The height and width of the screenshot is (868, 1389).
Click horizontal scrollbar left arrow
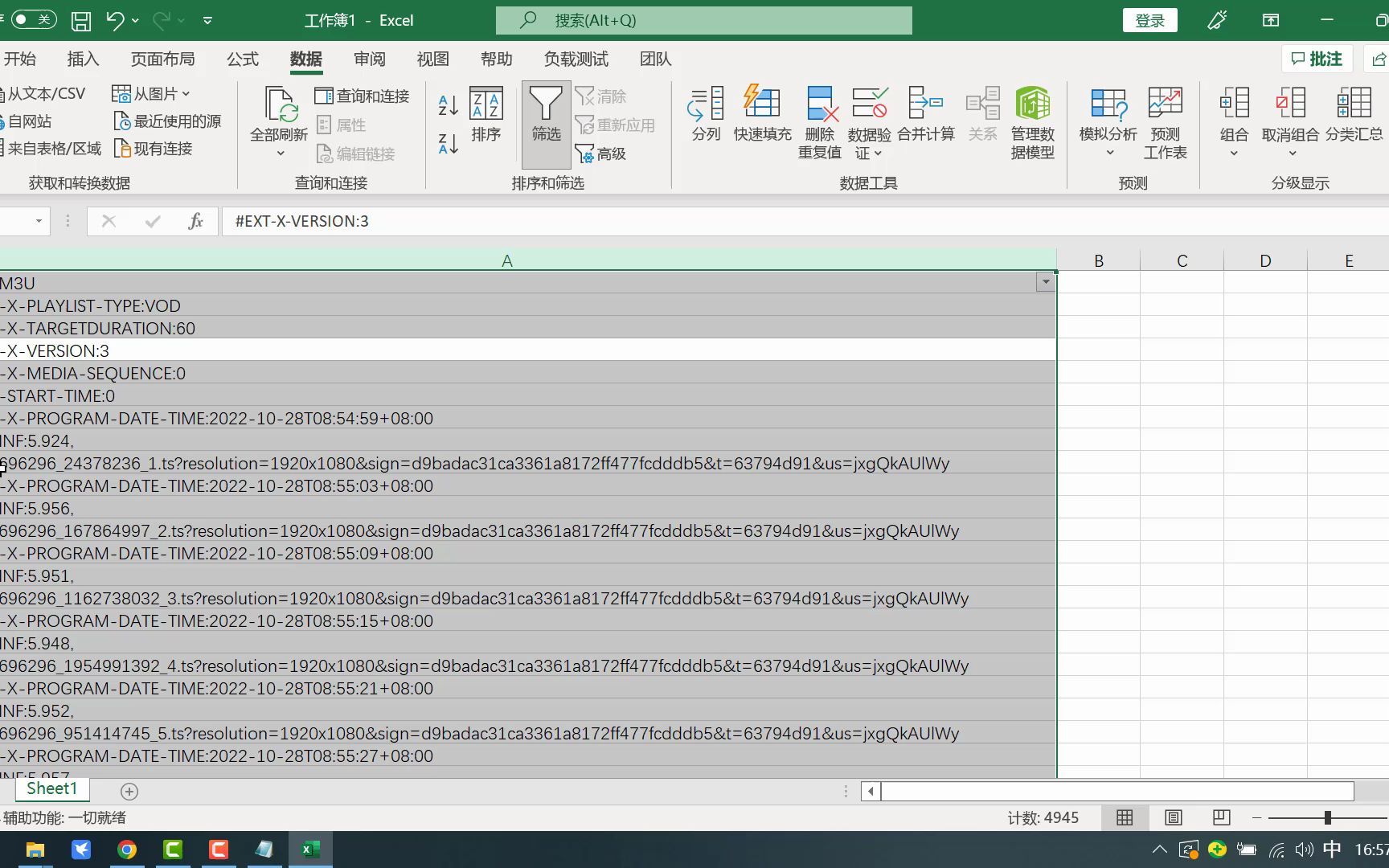coord(871,792)
